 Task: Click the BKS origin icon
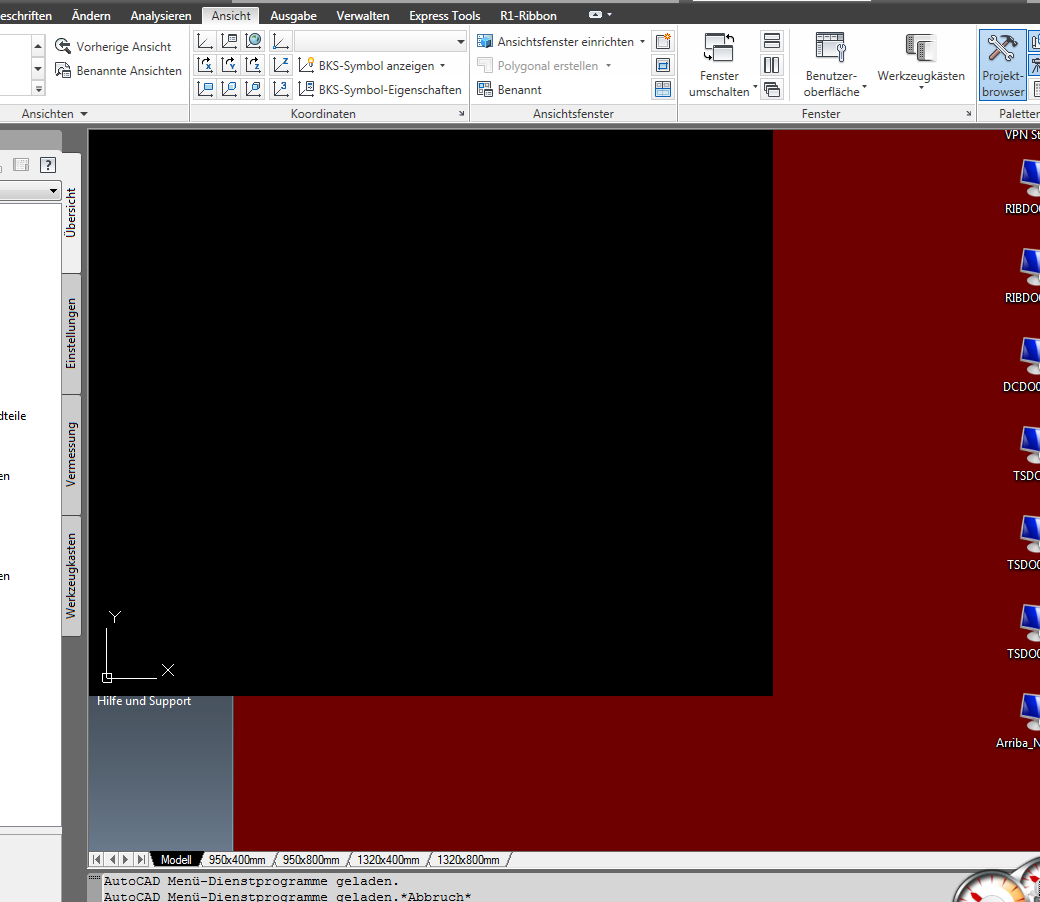coord(281,42)
